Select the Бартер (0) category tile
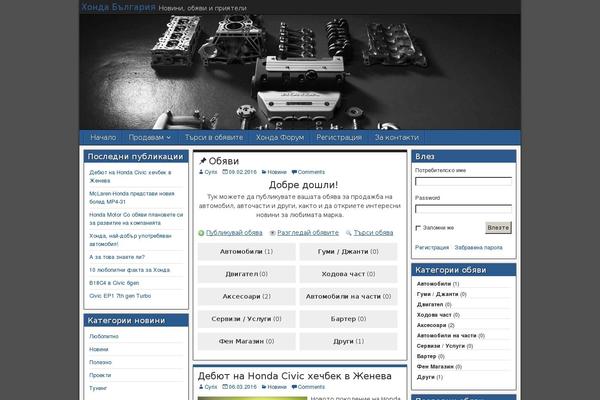 click(348, 319)
